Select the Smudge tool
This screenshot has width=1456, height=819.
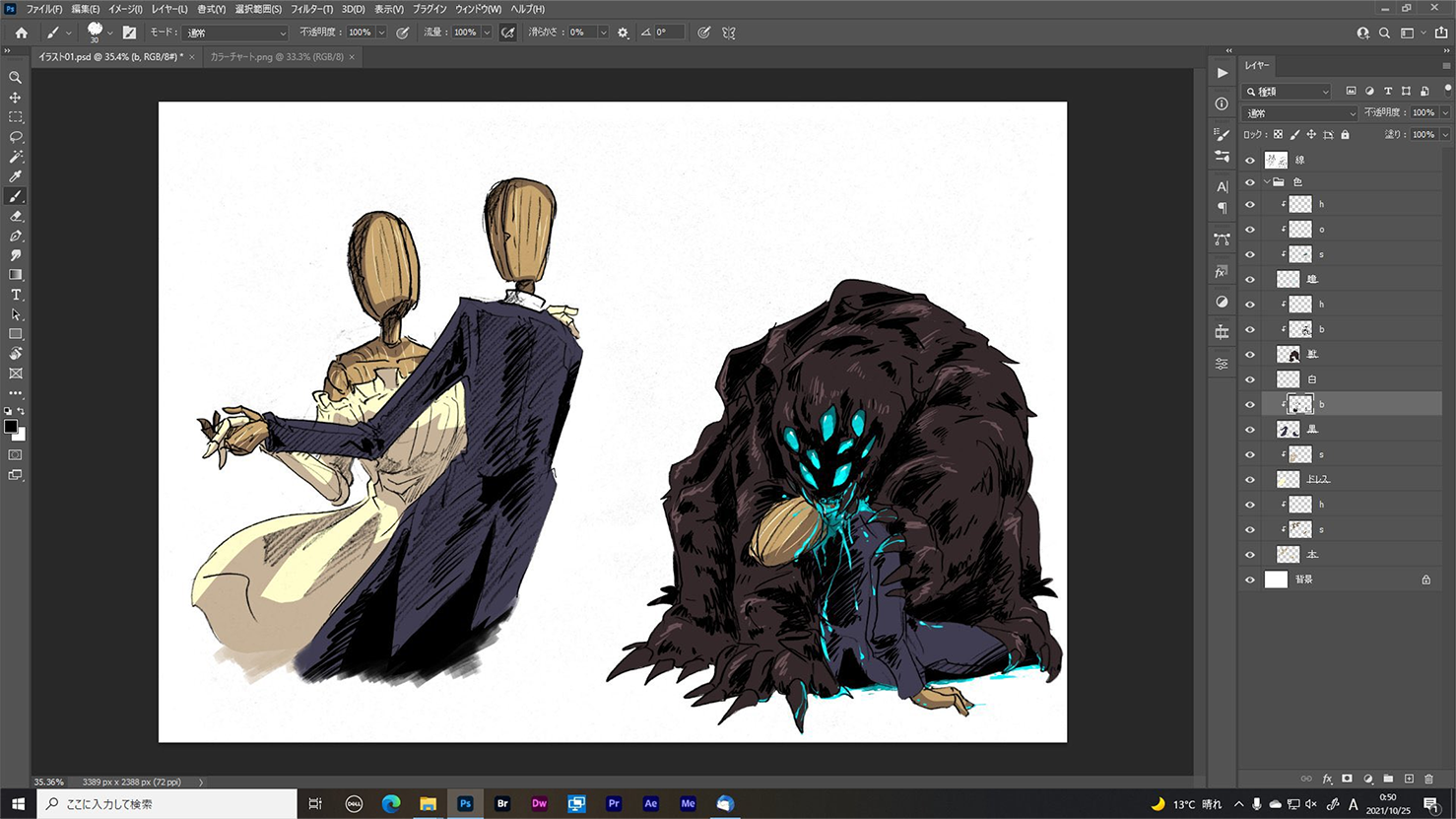(15, 255)
